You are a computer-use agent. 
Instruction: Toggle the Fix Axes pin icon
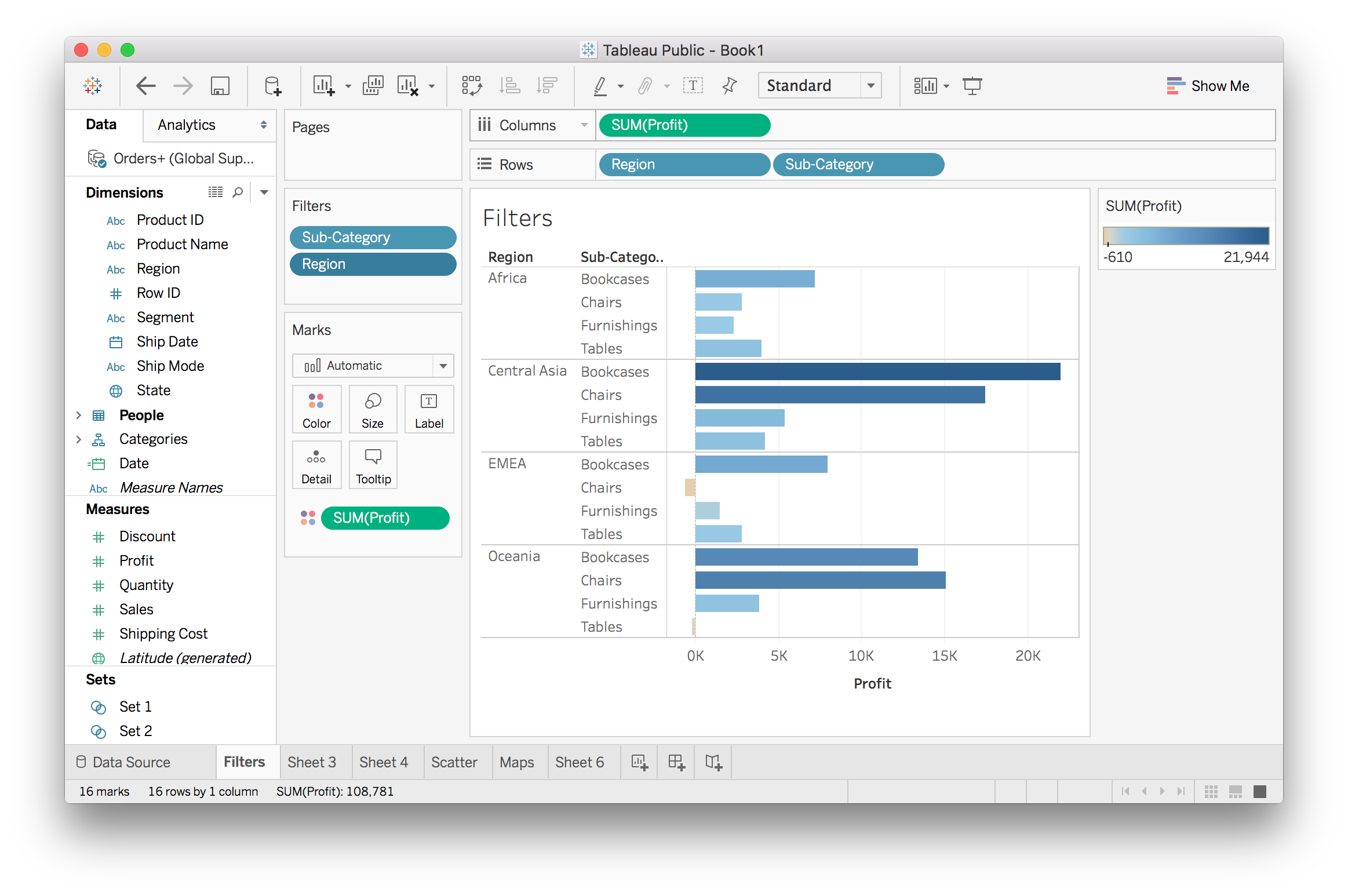click(729, 86)
